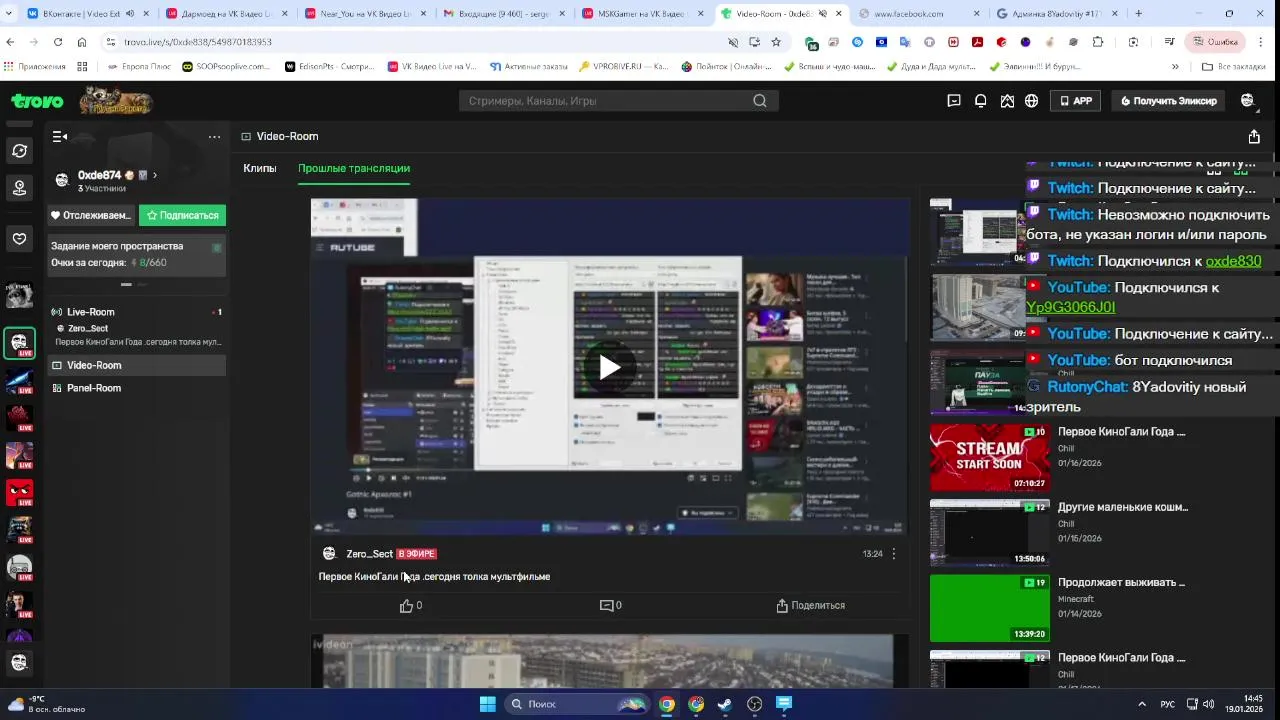Screen dimensions: 1280x720
Task: Open the Discover compass icon in left rail
Action: [19, 151]
